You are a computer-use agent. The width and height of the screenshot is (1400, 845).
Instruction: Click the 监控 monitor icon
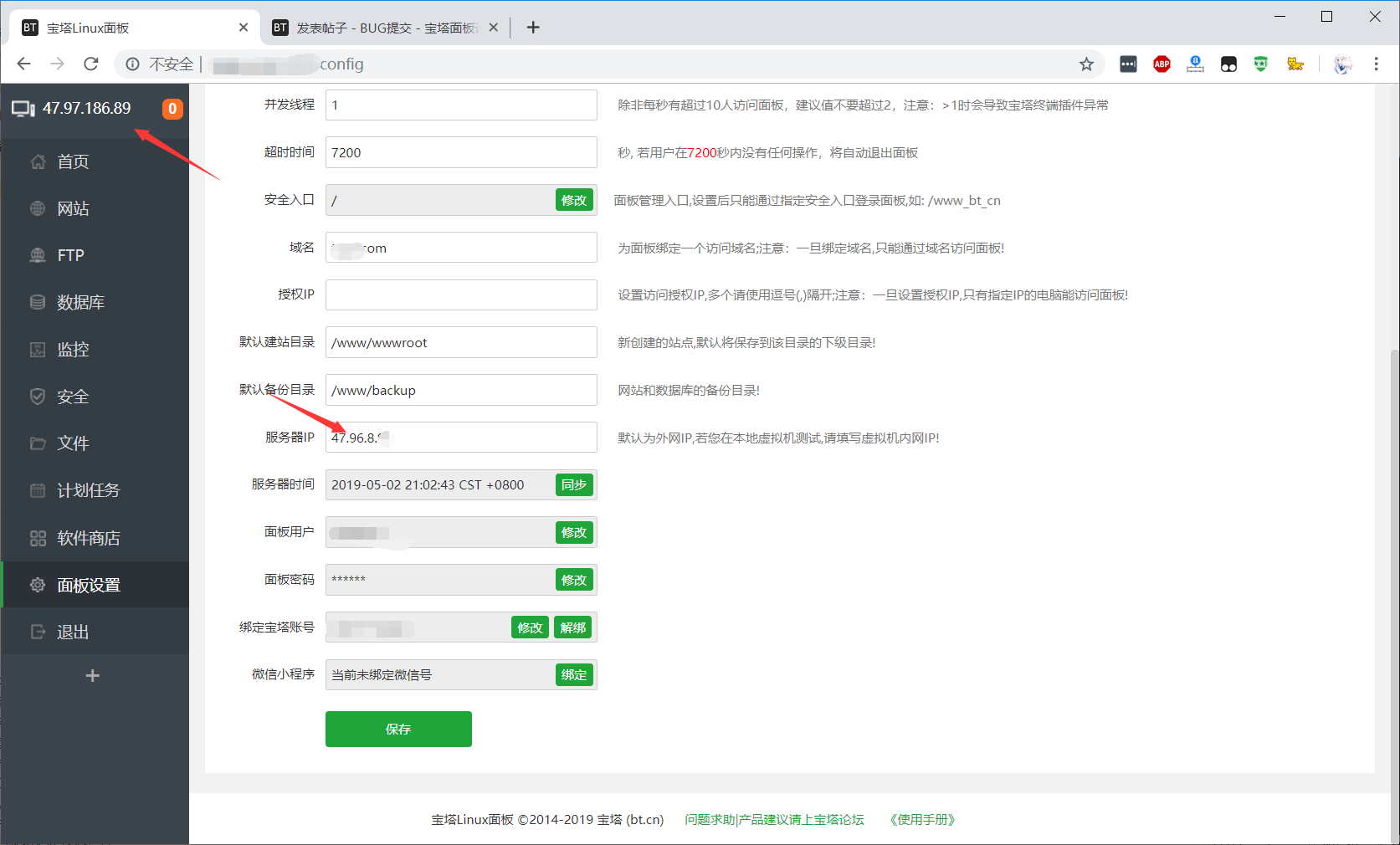tap(38, 349)
